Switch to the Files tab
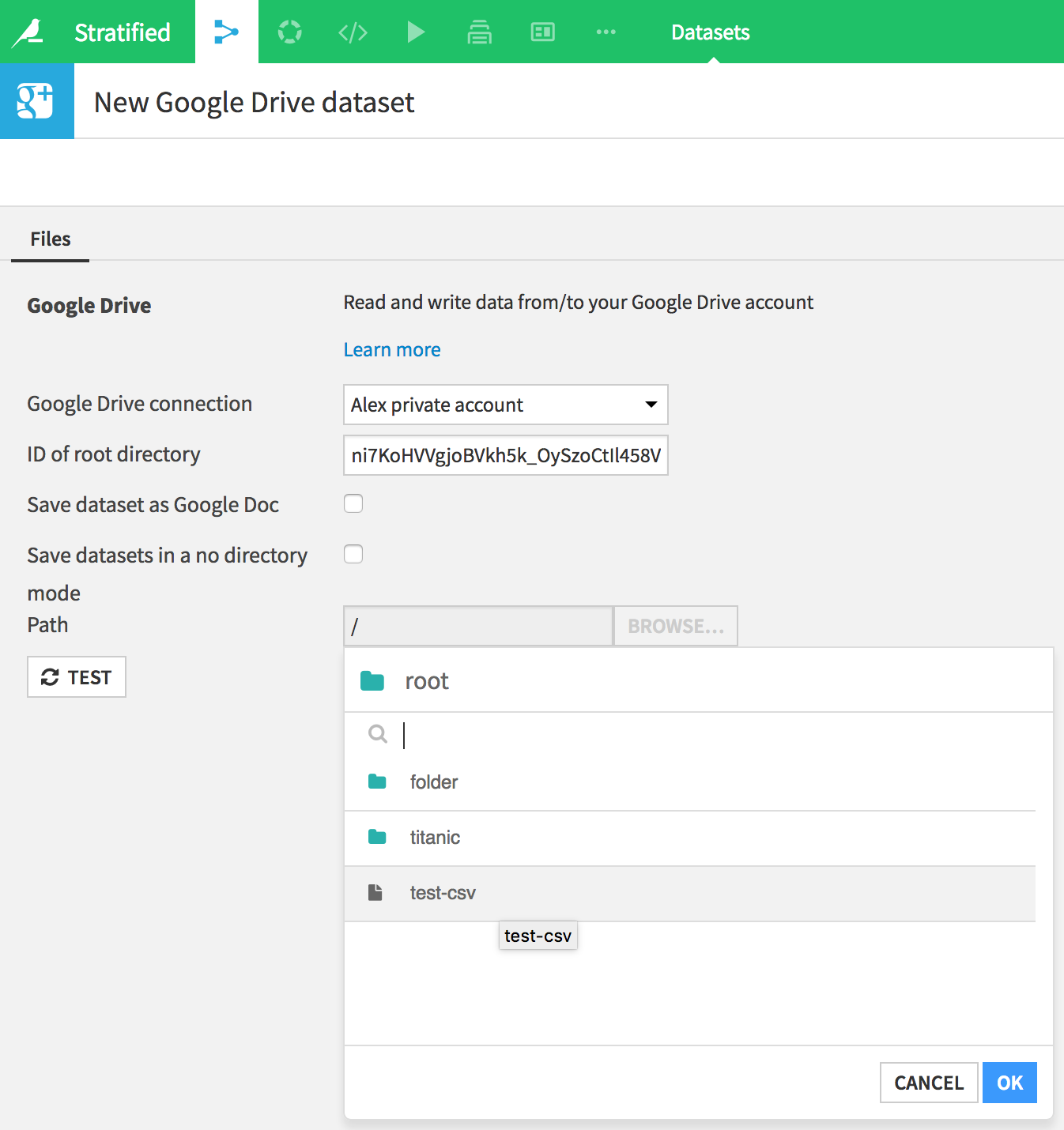This screenshot has height=1130, width=1064. (51, 239)
